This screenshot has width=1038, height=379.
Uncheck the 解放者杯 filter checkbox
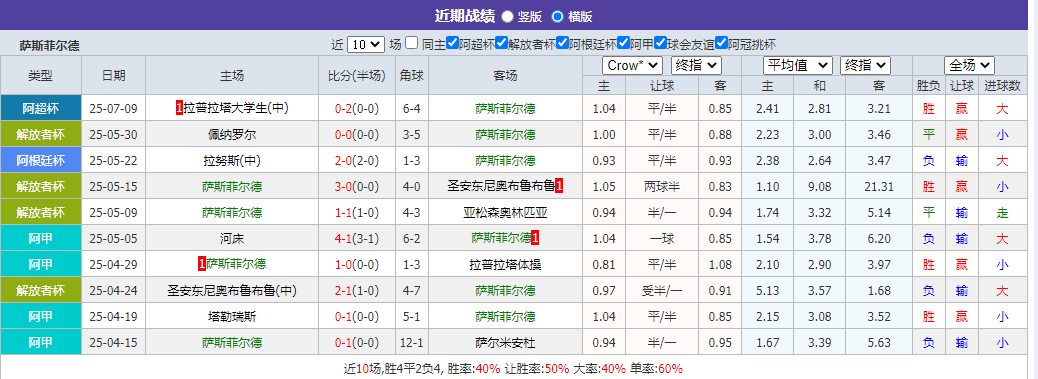click(x=501, y=44)
